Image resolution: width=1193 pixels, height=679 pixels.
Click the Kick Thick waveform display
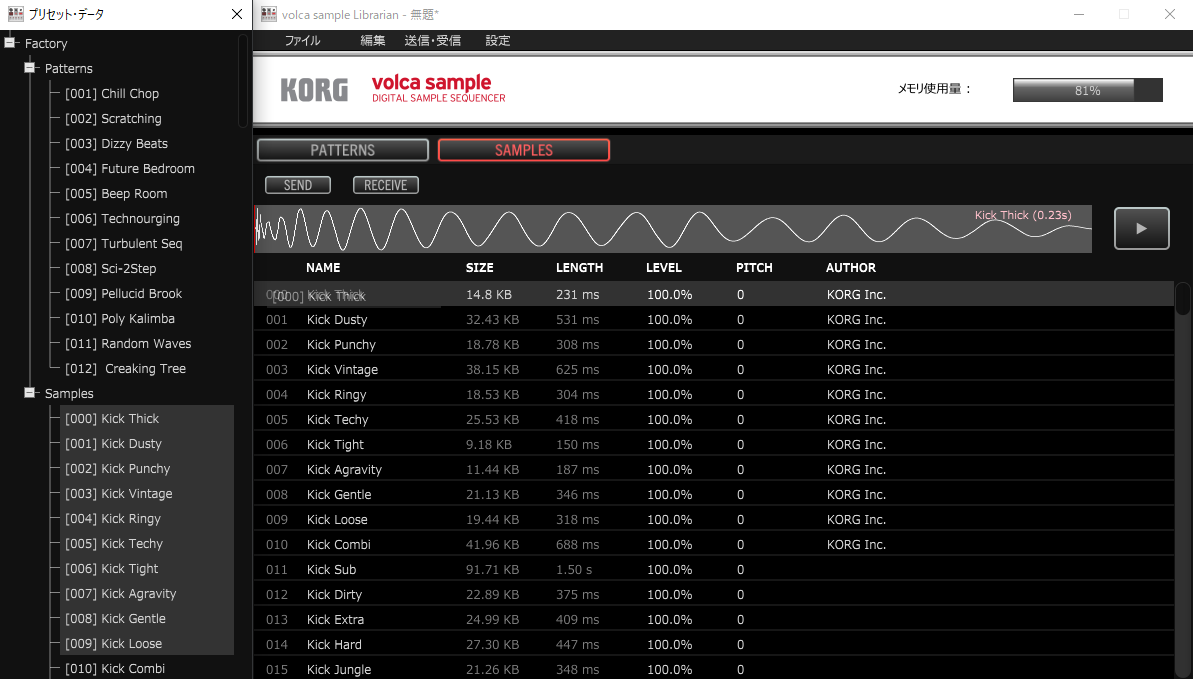[x=673, y=228]
